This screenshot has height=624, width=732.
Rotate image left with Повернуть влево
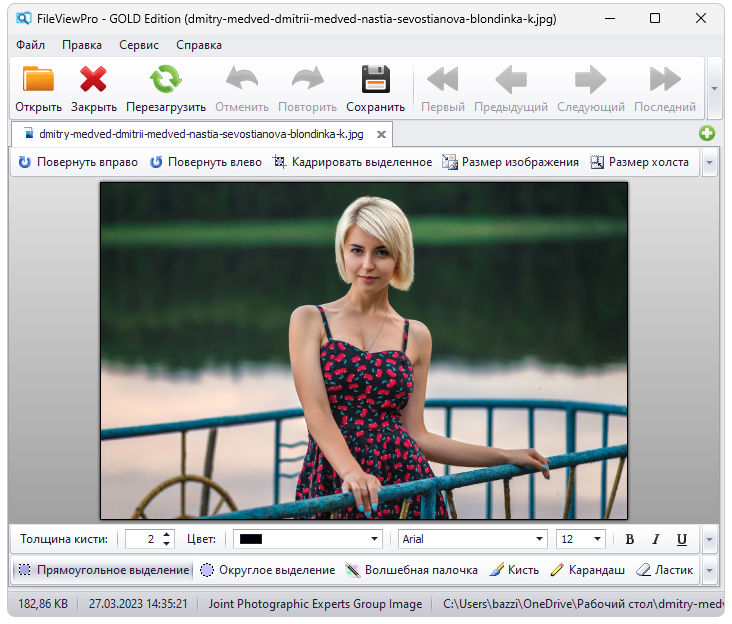pyautogui.click(x=206, y=162)
